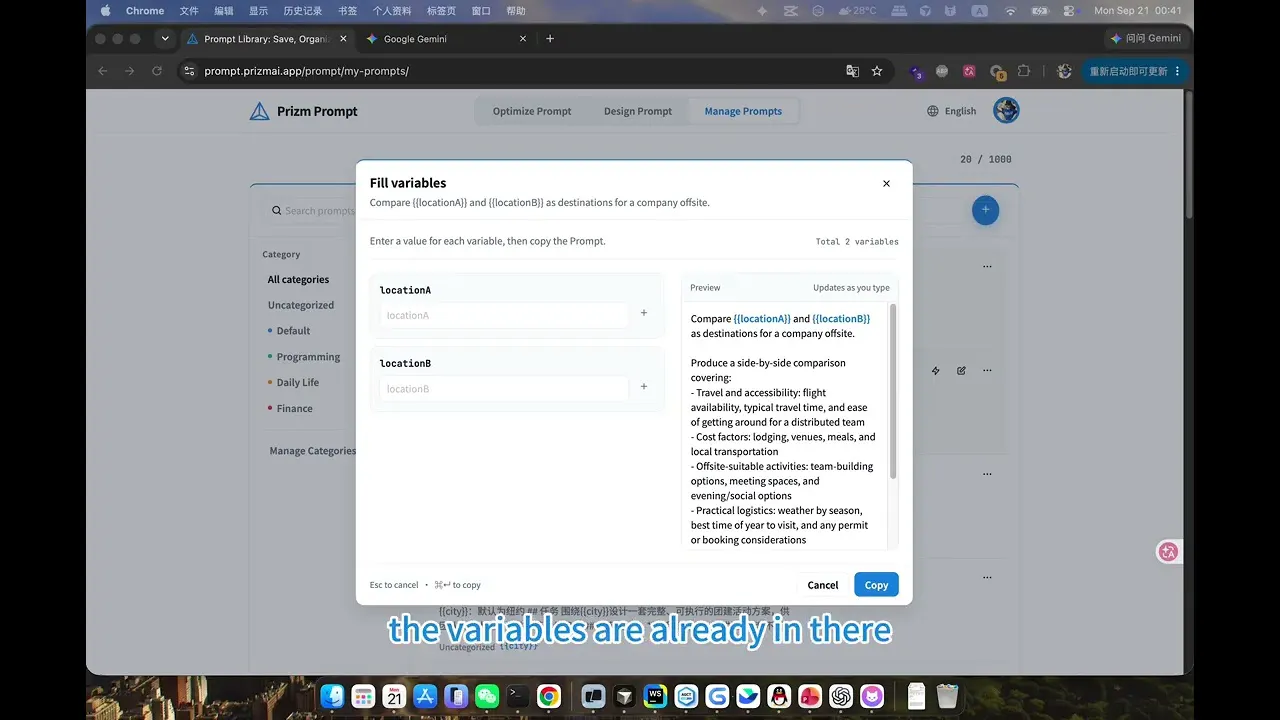Select the Daily Life category

(293, 383)
